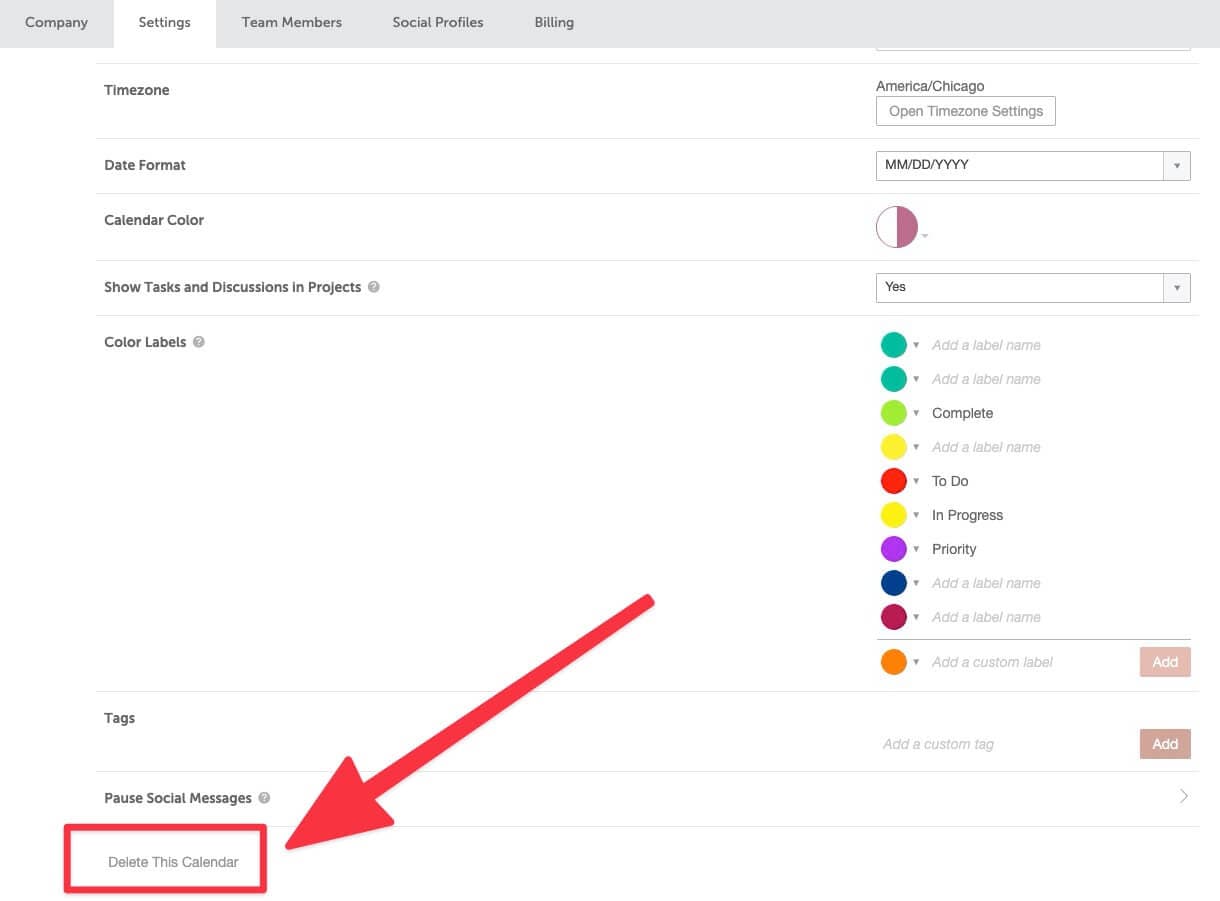The image size is (1220, 901).
Task: Open color dropdown arrow for Priority label
Action: [x=916, y=549]
